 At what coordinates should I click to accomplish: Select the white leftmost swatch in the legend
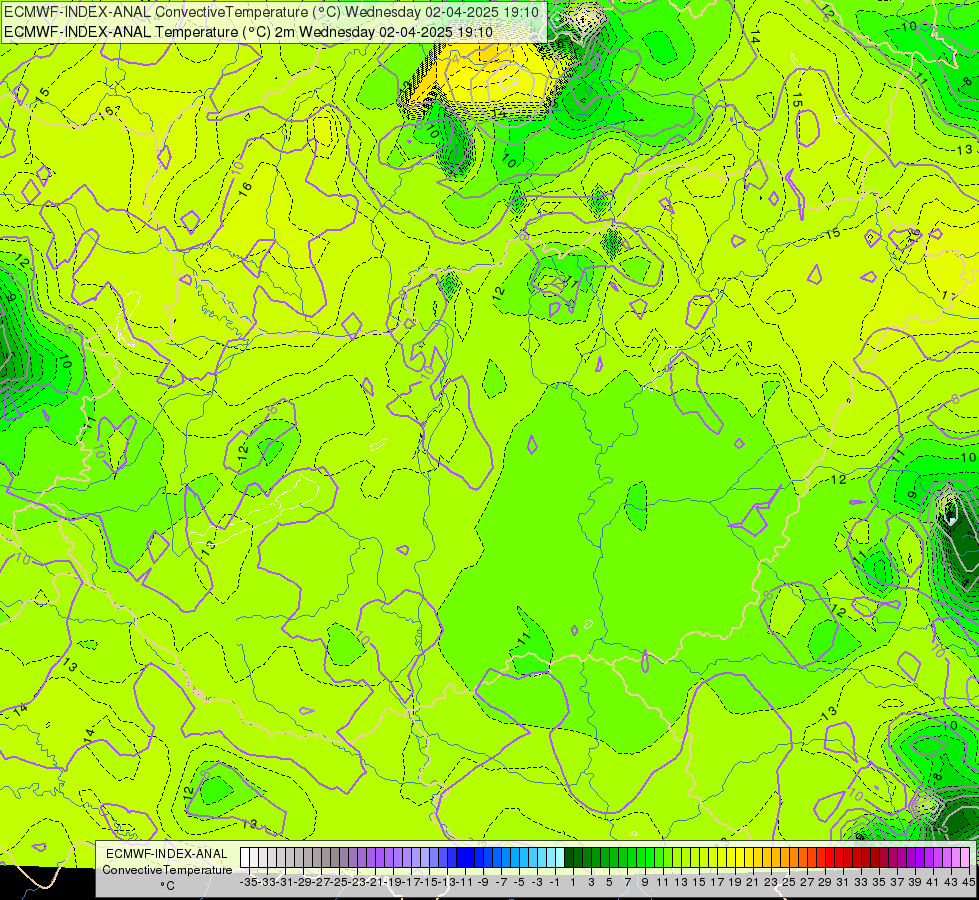tap(245, 858)
